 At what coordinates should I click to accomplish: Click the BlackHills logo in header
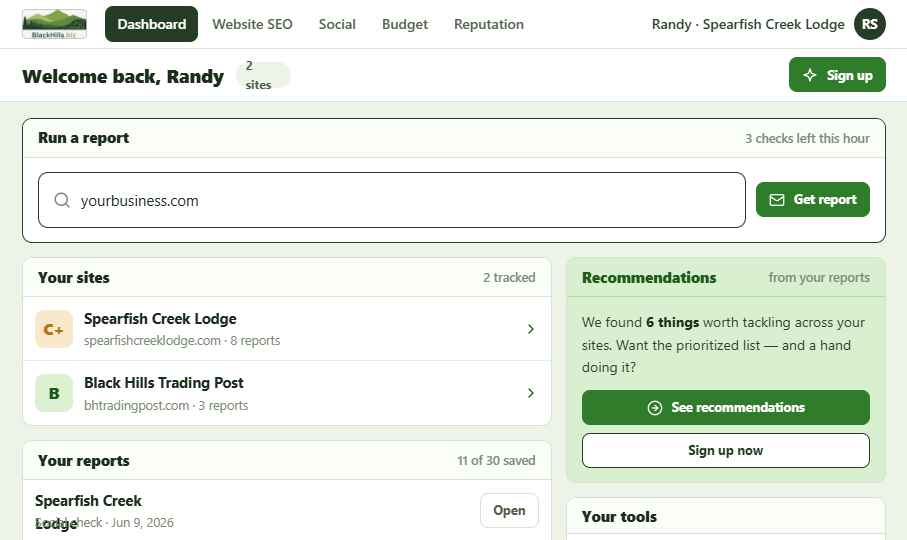pyautogui.click(x=54, y=24)
